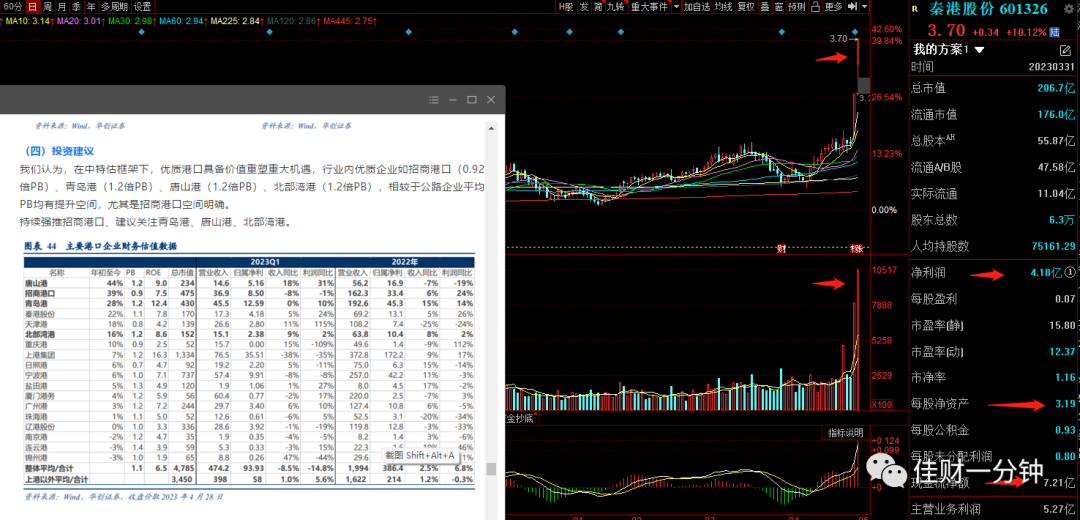Image resolution: width=1080 pixels, height=520 pixels.
Task: Open the 更多 more options menu
Action: click(x=833, y=7)
